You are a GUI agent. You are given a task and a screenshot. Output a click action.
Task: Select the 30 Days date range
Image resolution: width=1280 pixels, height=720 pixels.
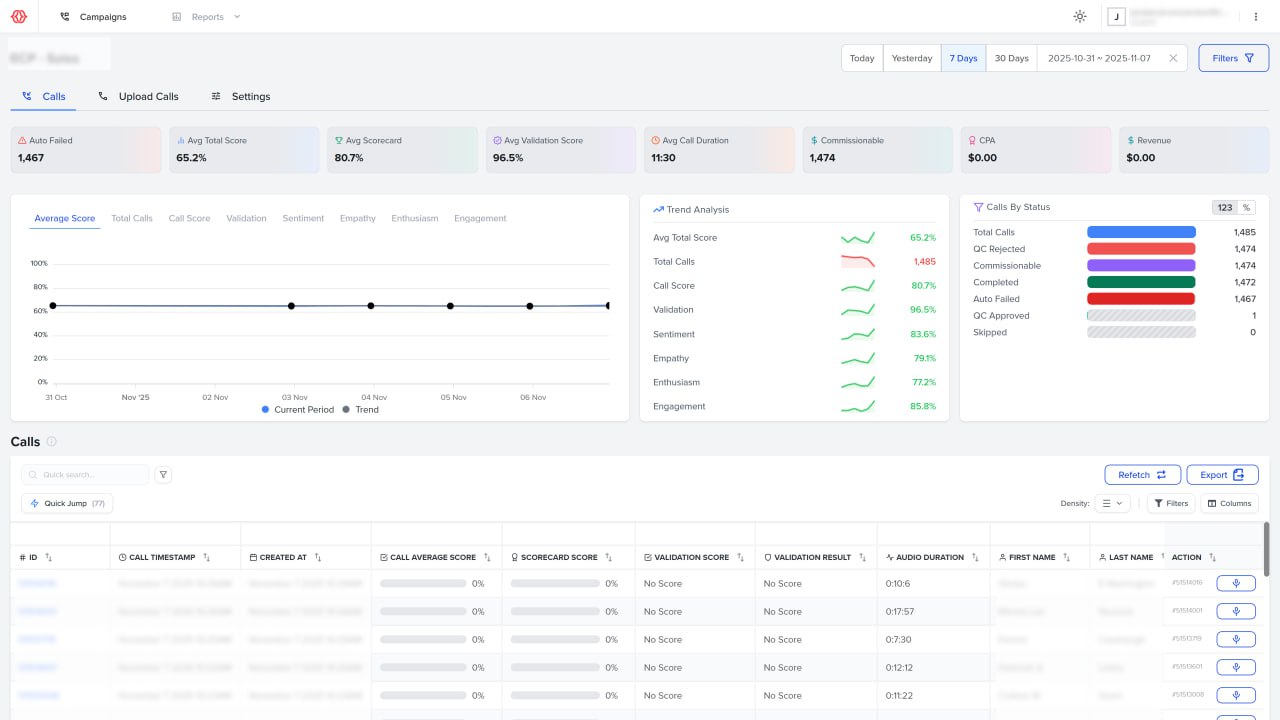pyautogui.click(x=1012, y=58)
